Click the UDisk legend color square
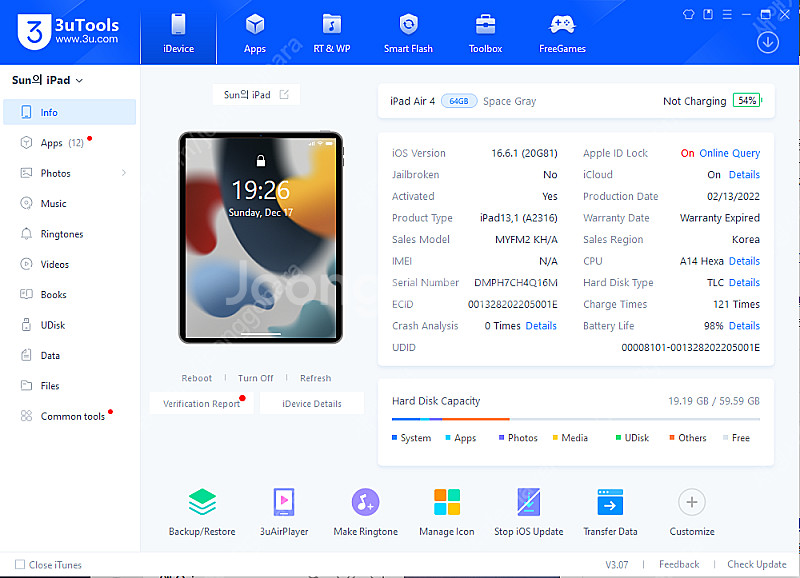 pyautogui.click(x=618, y=437)
